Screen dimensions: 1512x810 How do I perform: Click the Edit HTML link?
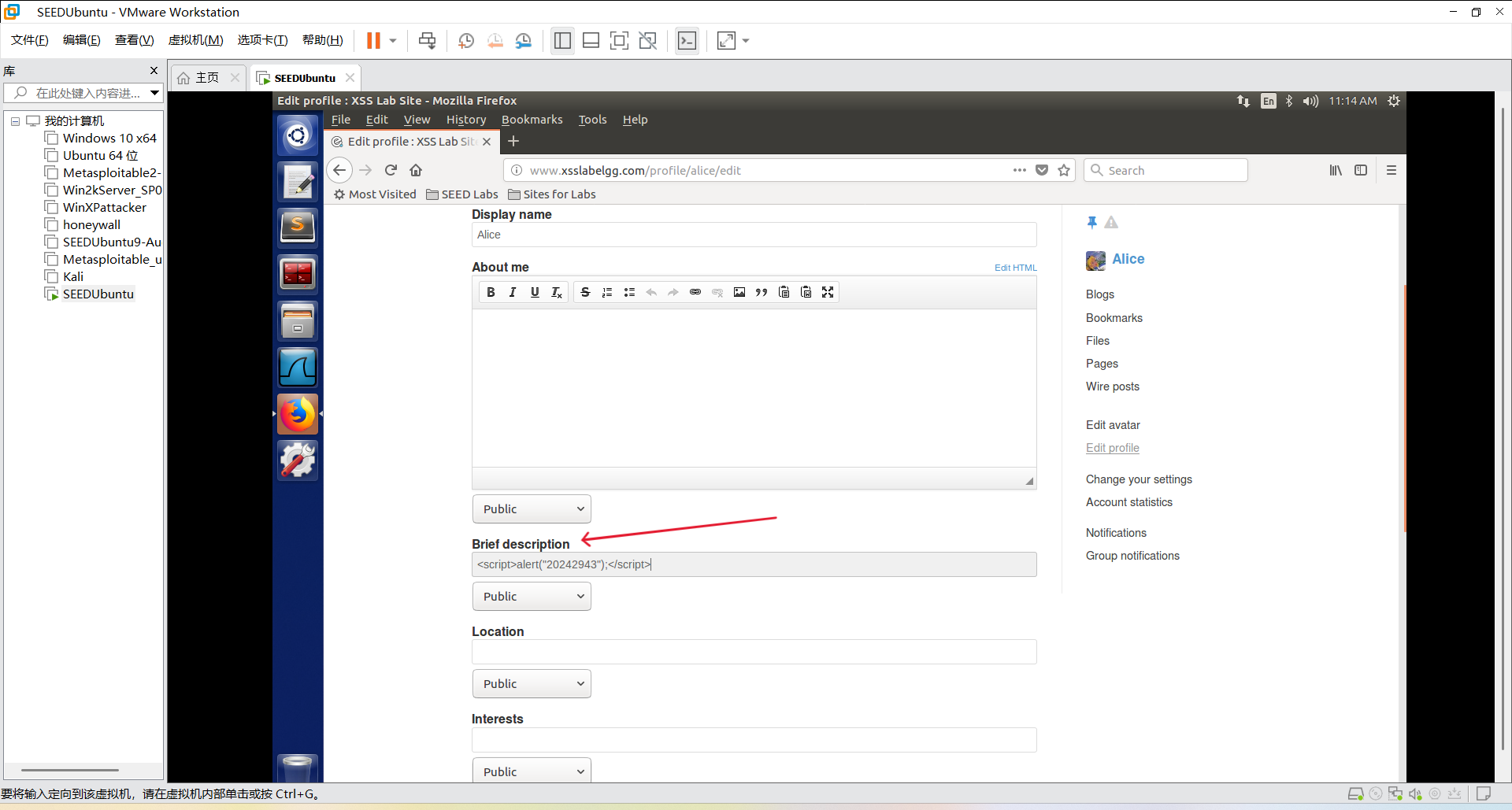click(1015, 268)
